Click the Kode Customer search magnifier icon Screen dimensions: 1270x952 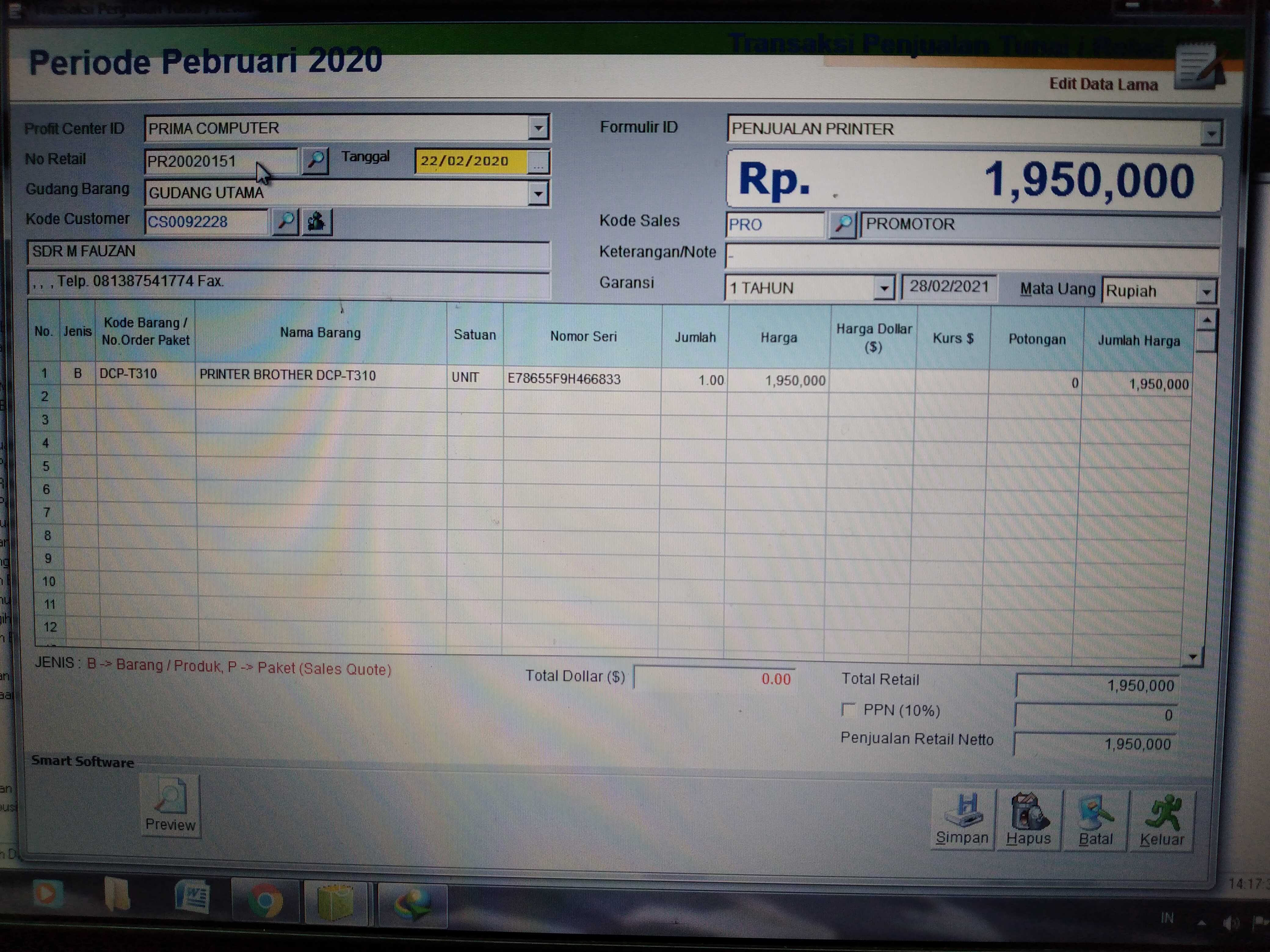(286, 222)
